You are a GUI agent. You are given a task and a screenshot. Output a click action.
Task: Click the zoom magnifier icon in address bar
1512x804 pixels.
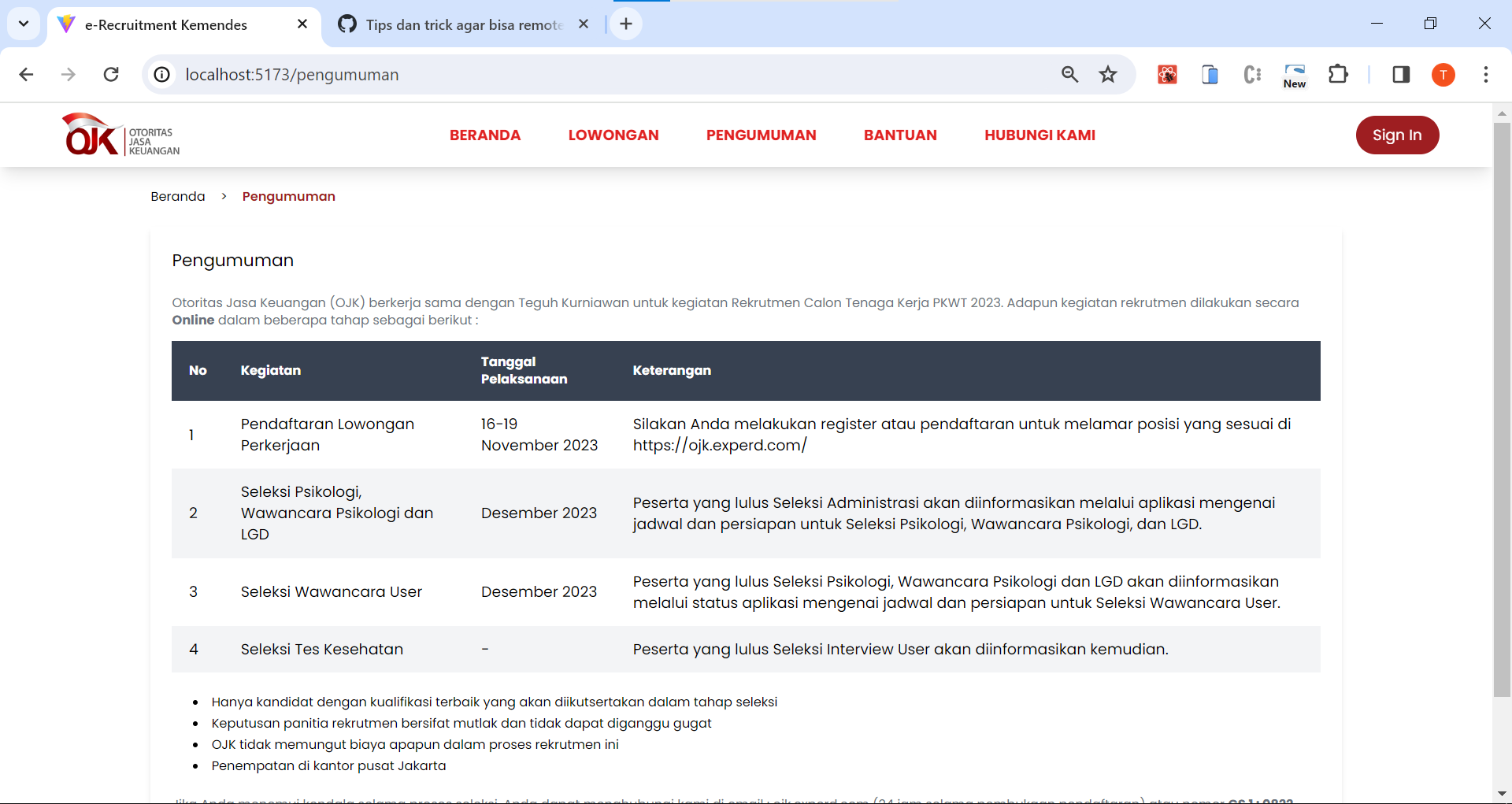tap(1069, 74)
